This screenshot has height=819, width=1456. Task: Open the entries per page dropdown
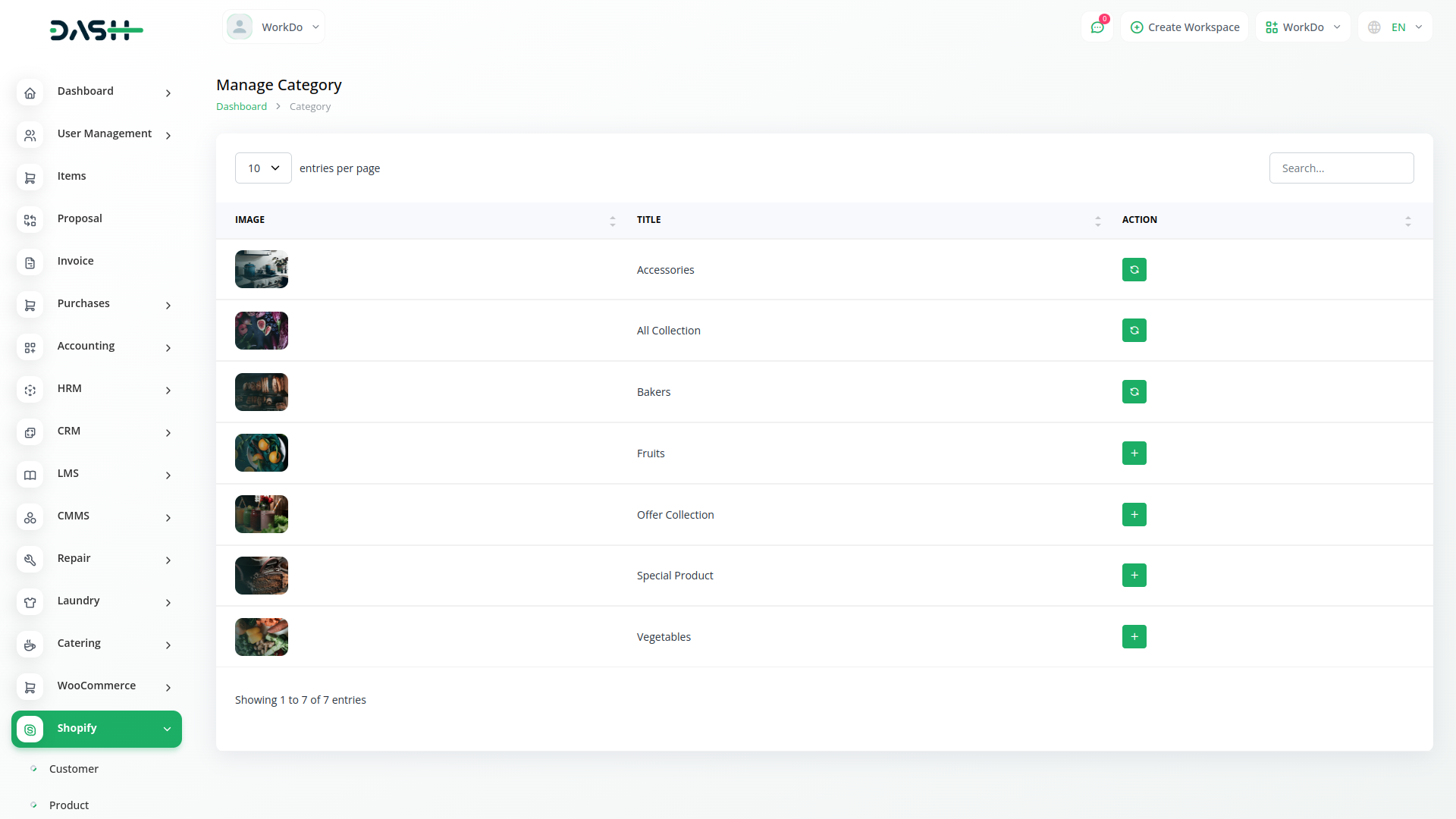pyautogui.click(x=263, y=168)
